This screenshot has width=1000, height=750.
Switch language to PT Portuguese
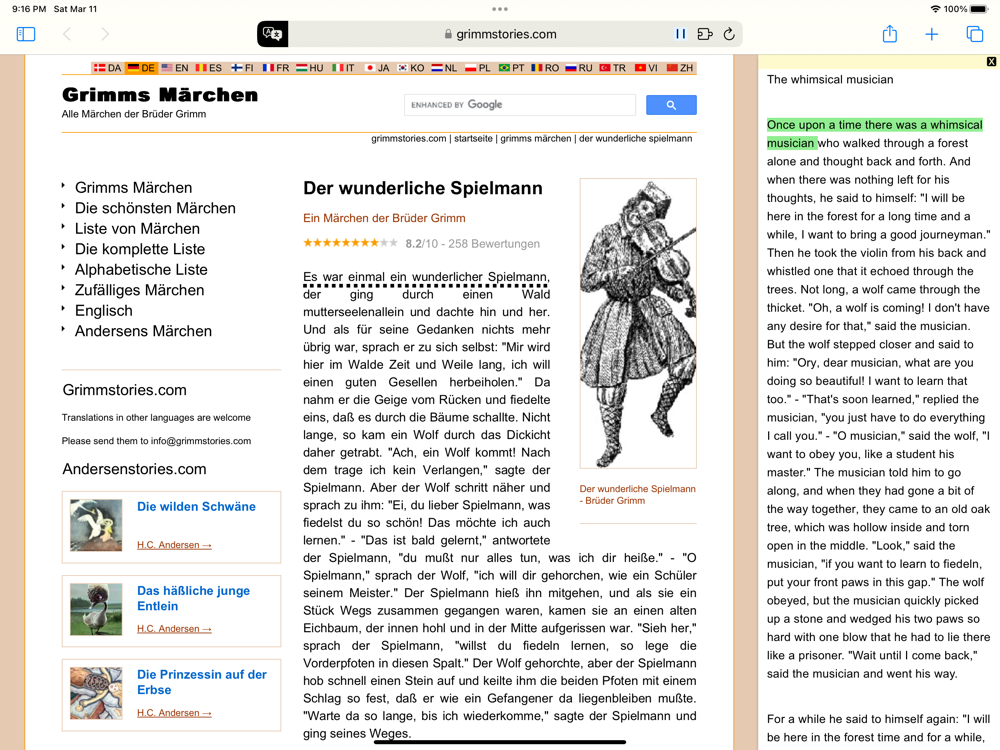[x=511, y=68]
